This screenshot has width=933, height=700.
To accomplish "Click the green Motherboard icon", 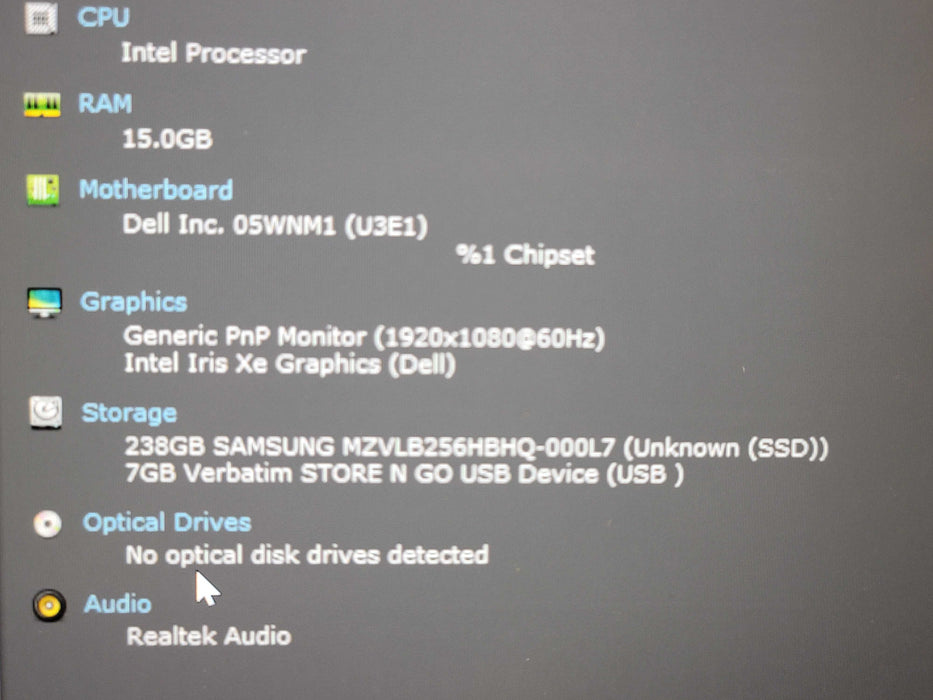I will pos(43,190).
